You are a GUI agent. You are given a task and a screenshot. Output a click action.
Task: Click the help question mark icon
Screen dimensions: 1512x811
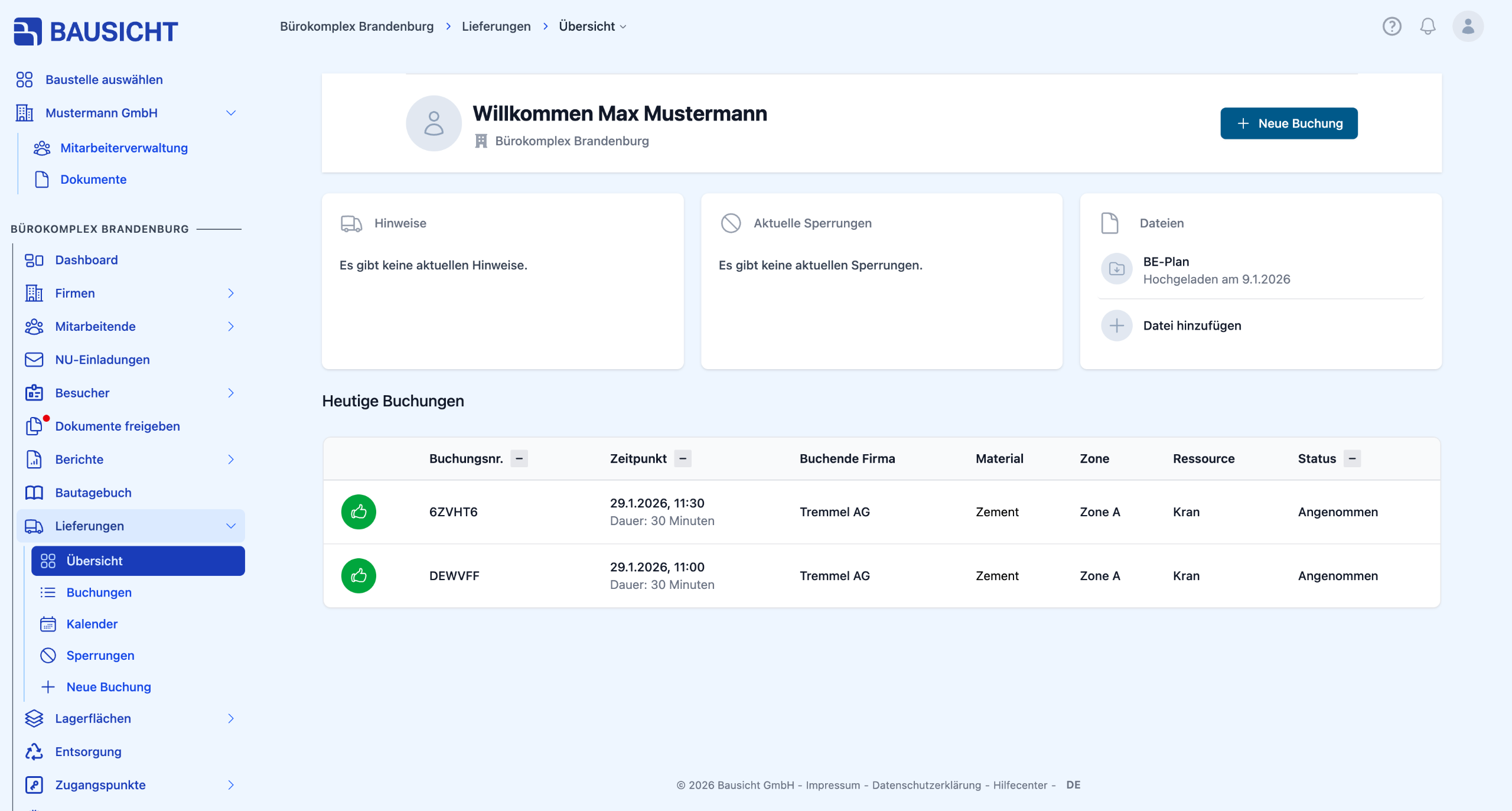click(1392, 27)
